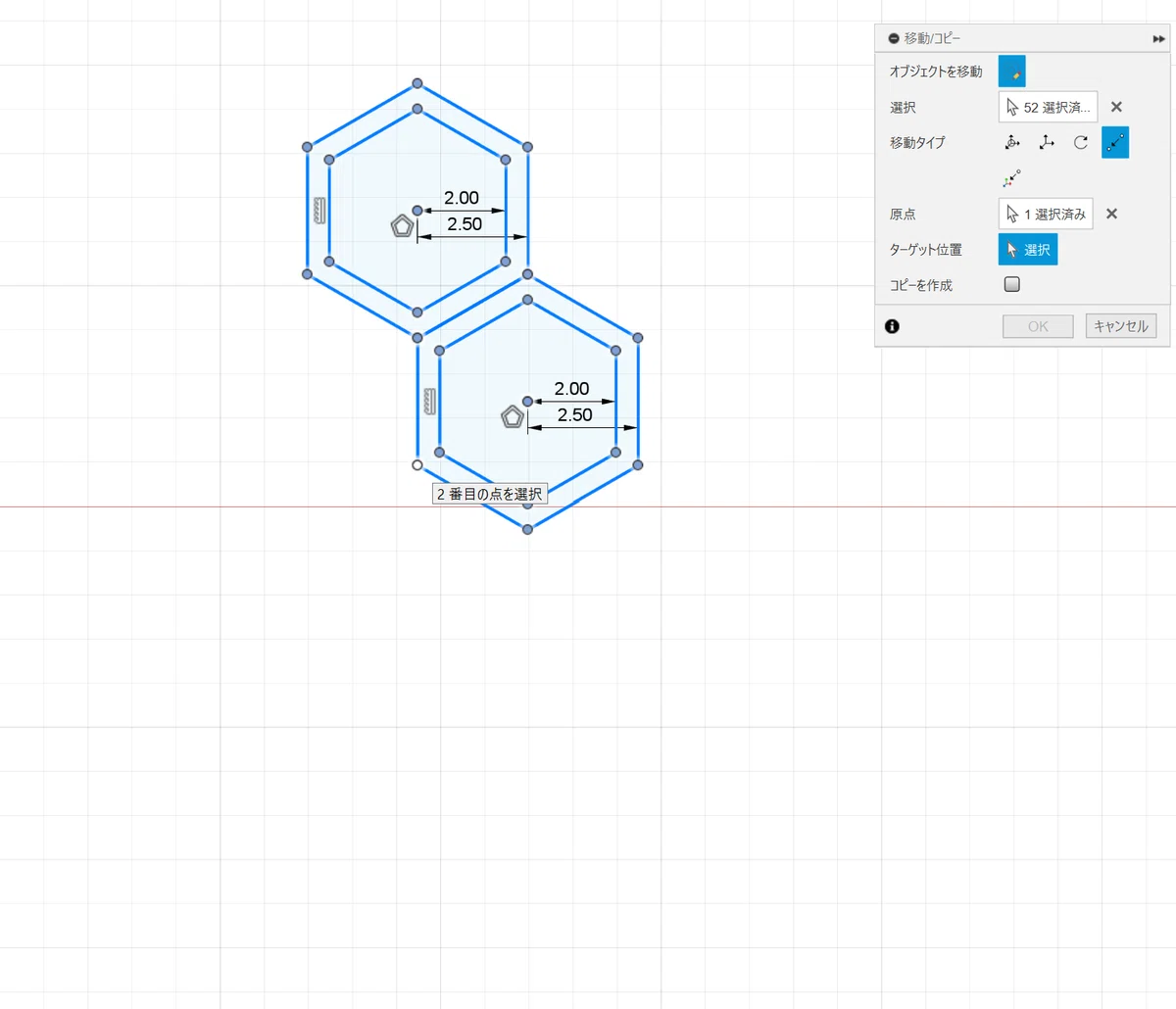Click the キャンセル button
The image size is (1176, 1009).
1121,326
